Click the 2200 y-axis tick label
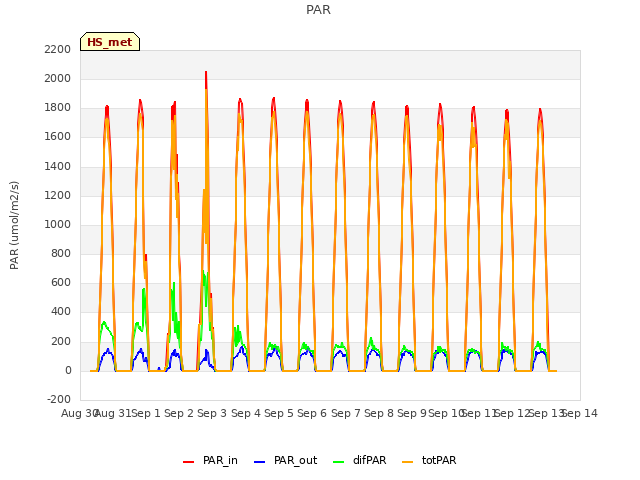The image size is (640, 480). 58,49
